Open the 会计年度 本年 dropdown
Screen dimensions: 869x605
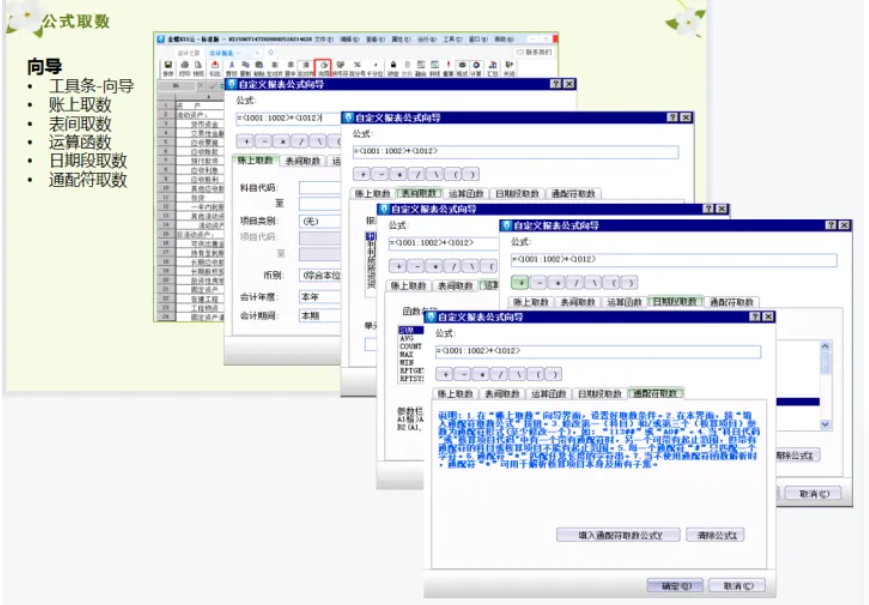coord(320,297)
